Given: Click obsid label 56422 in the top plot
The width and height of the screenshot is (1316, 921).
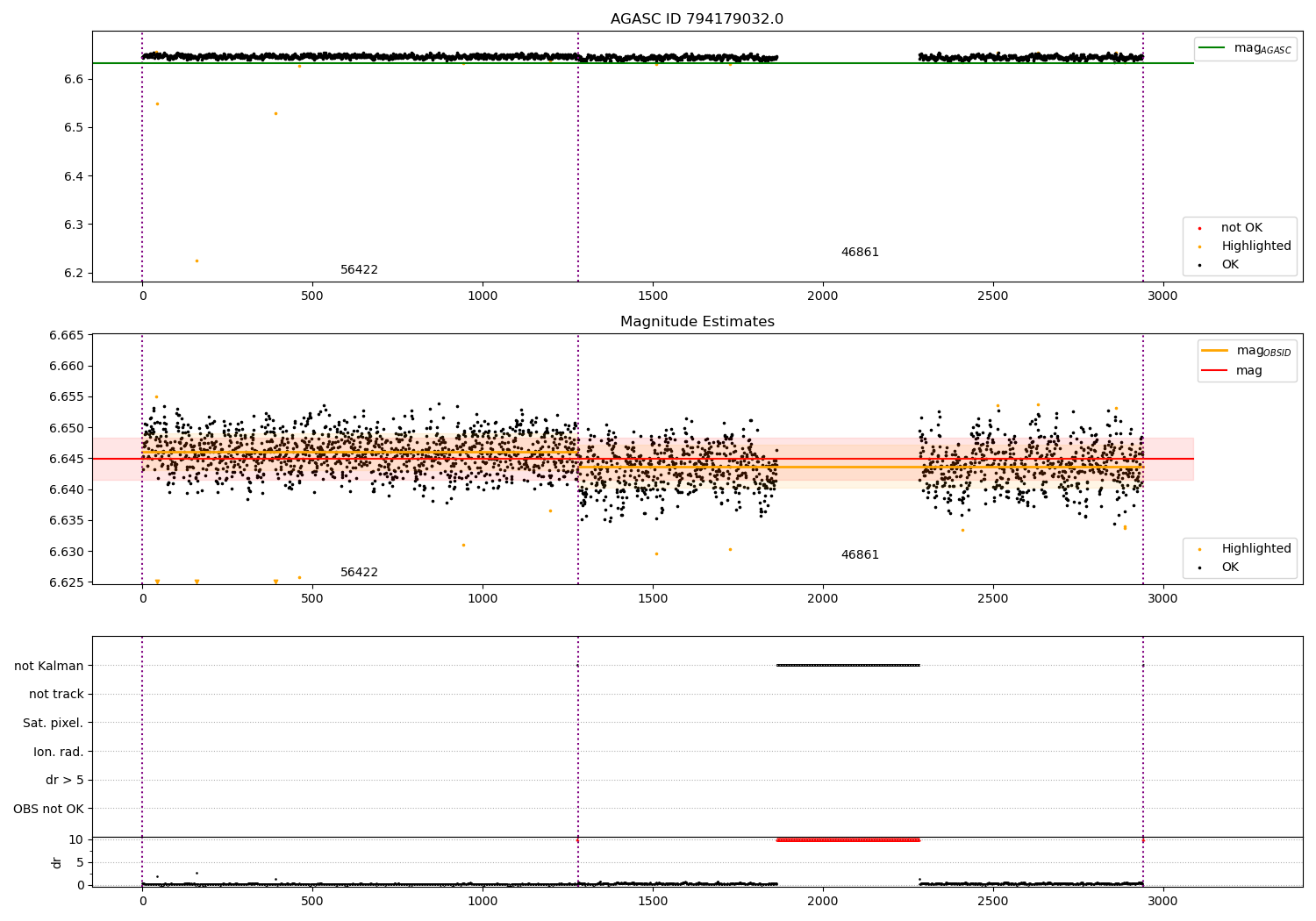Looking at the screenshot, I should click(x=359, y=270).
